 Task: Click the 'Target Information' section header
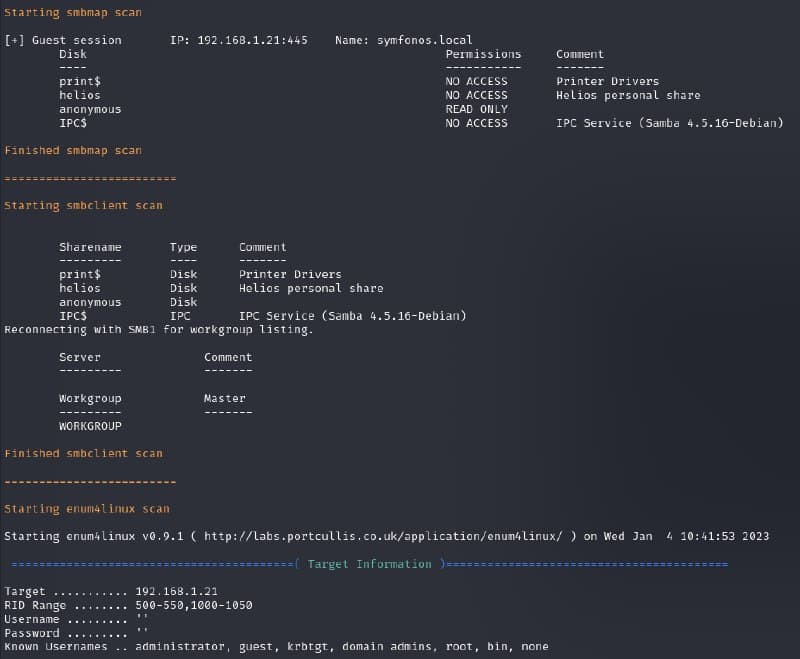(369, 564)
